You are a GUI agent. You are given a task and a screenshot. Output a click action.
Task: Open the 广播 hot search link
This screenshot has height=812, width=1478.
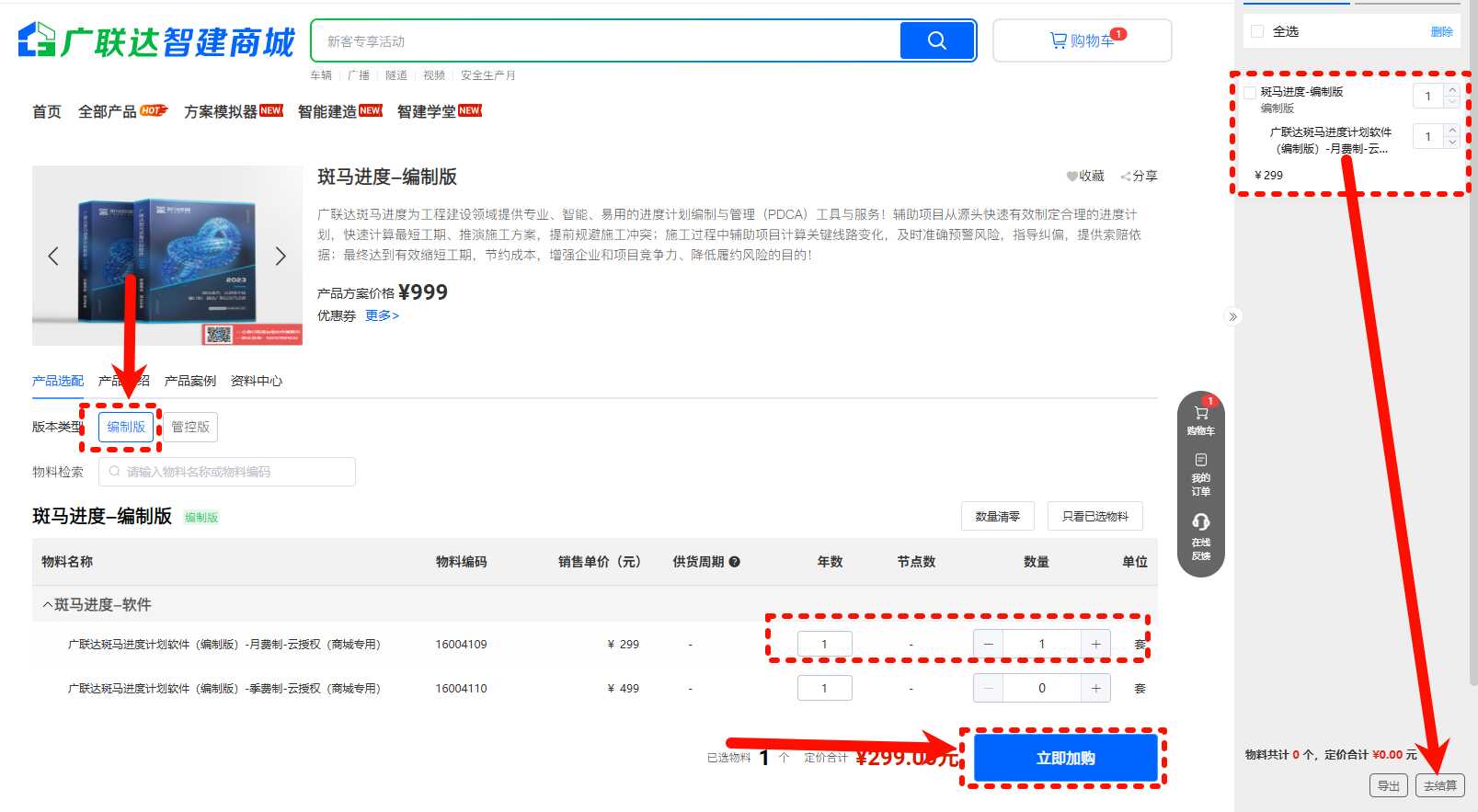coord(359,75)
